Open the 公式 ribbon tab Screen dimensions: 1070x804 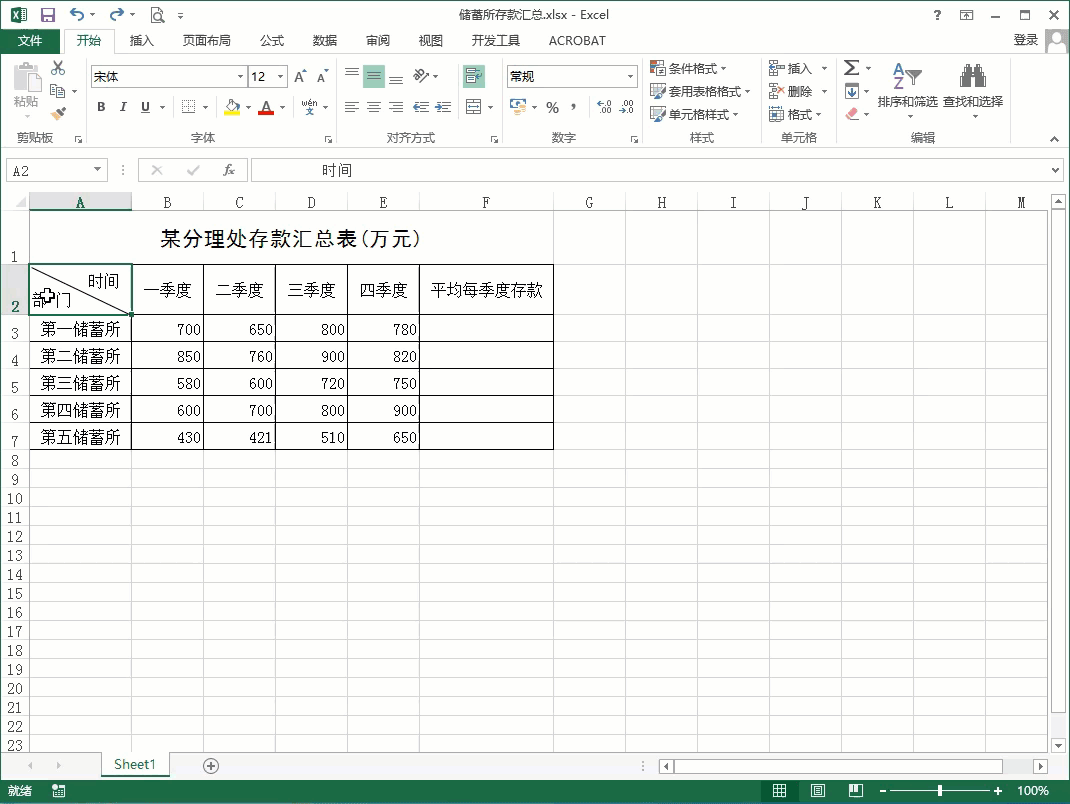271,41
